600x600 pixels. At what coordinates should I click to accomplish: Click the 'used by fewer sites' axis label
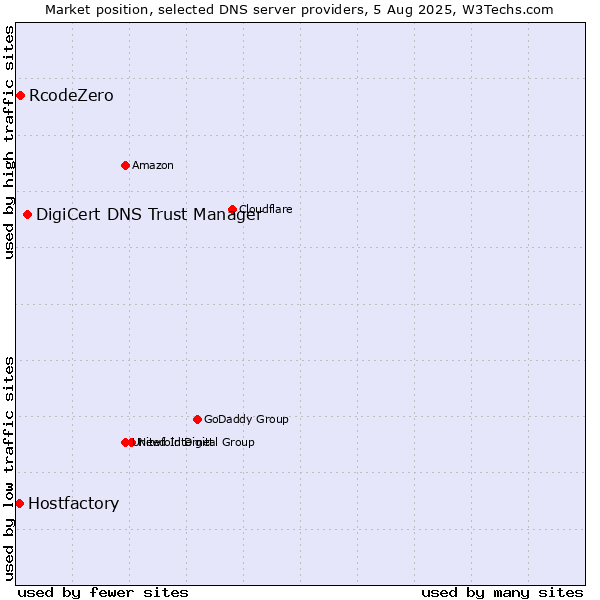tap(103, 593)
